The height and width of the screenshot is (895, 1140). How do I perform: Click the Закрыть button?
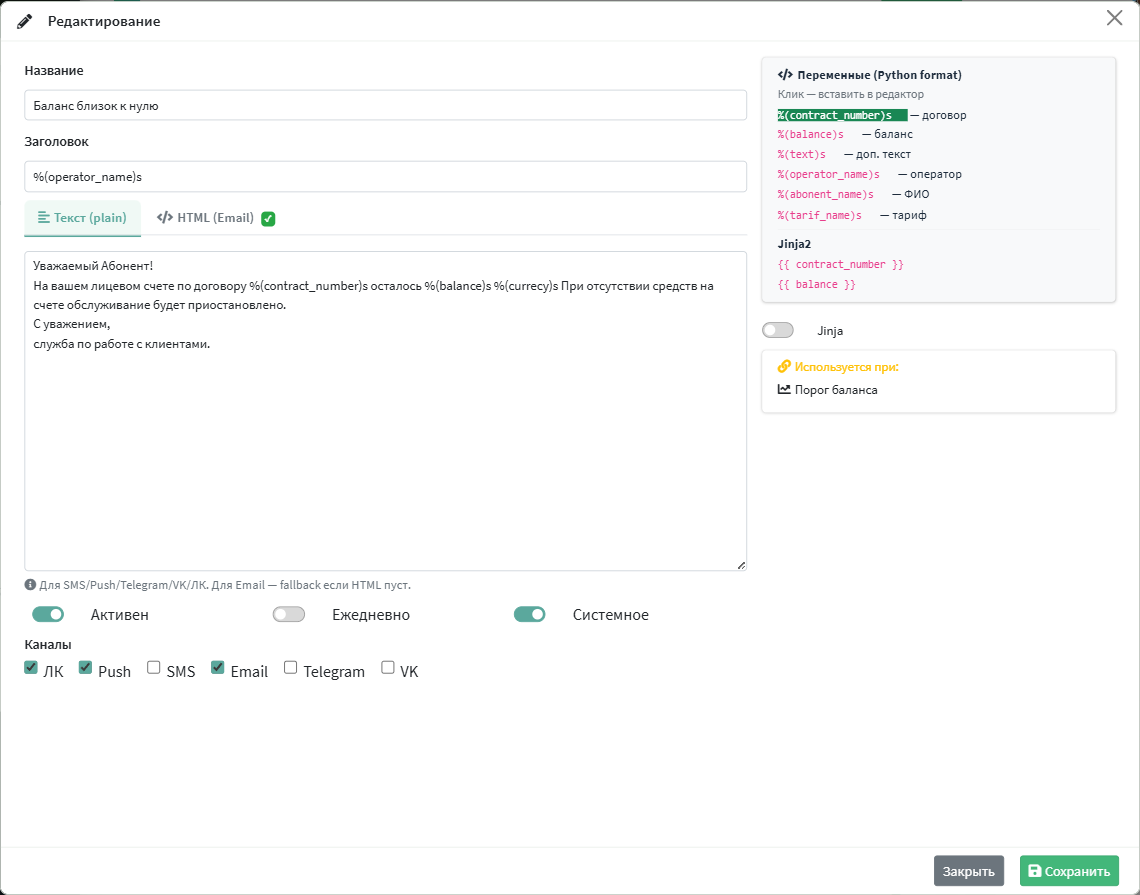pyautogui.click(x=968, y=871)
